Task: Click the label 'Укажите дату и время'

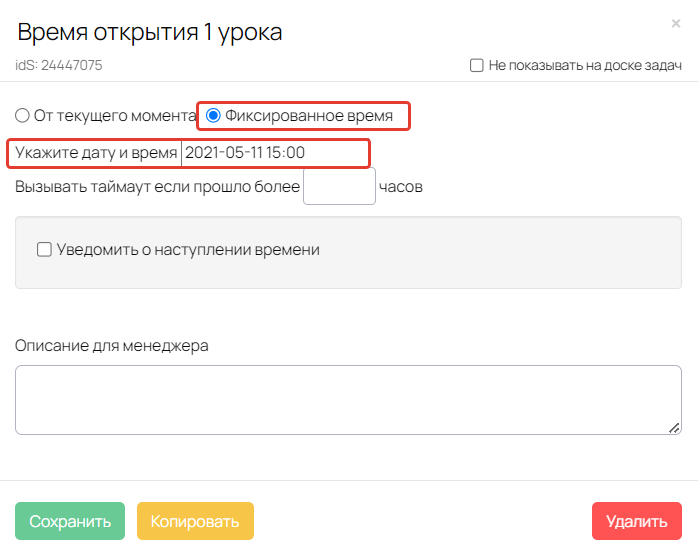Action: click(x=96, y=153)
